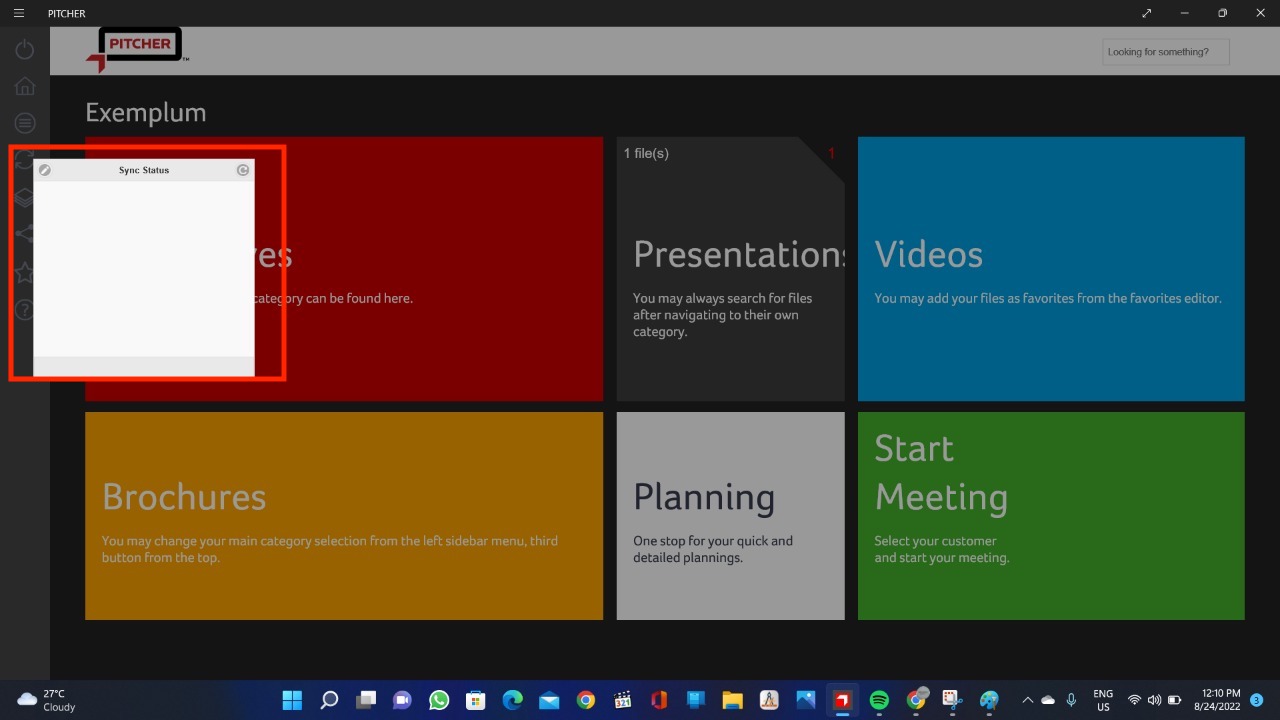Open the category list menu icon
This screenshot has width=1280, height=720.
pyautogui.click(x=25, y=123)
